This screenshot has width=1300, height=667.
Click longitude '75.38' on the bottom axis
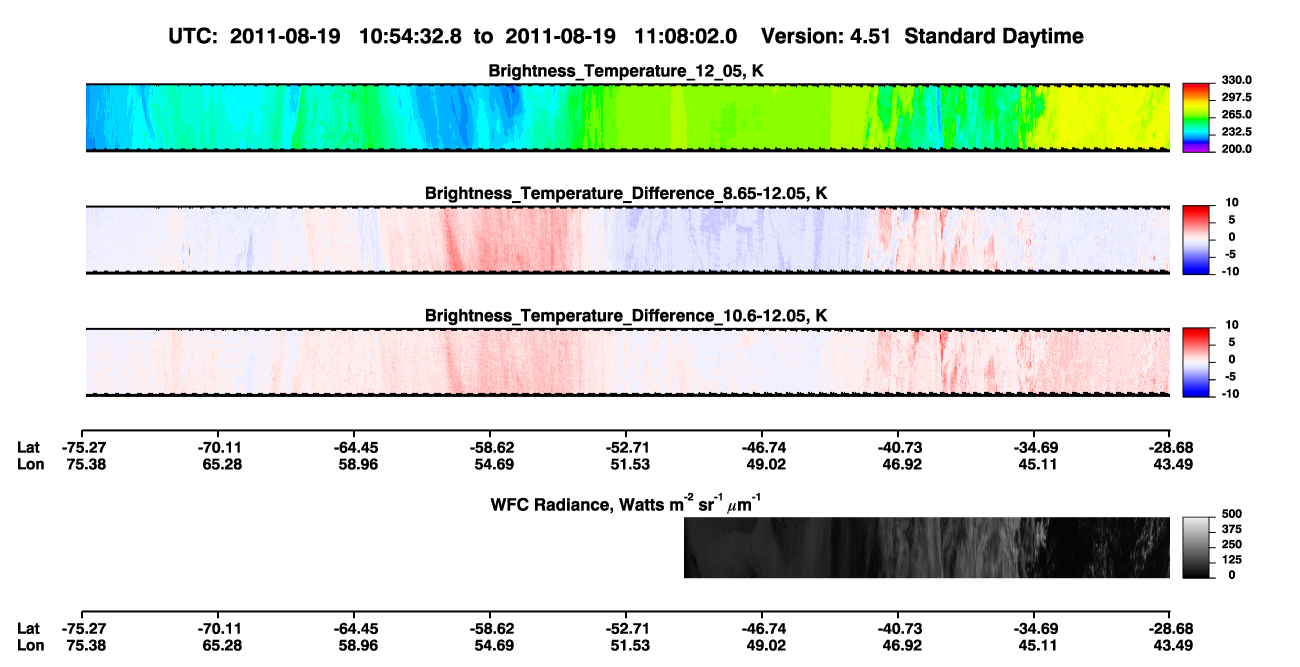(84, 645)
